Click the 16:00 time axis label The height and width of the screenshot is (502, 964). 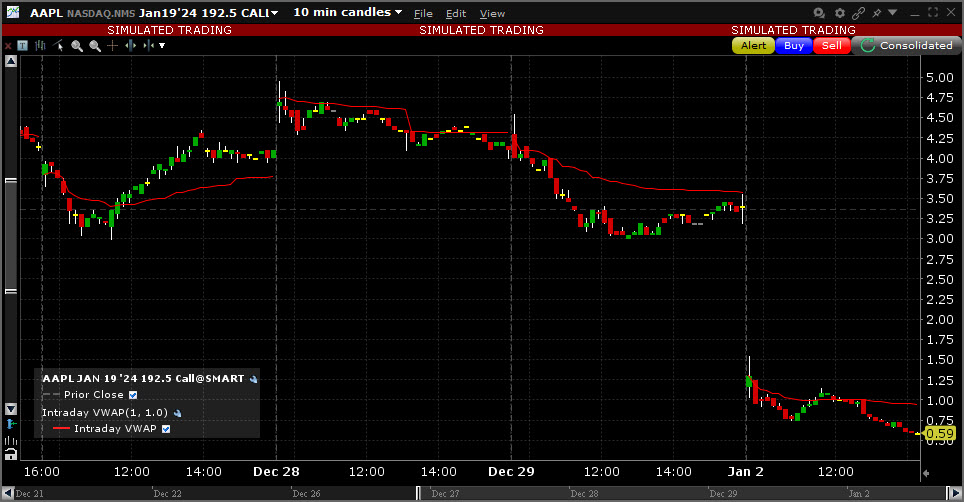coord(42,472)
